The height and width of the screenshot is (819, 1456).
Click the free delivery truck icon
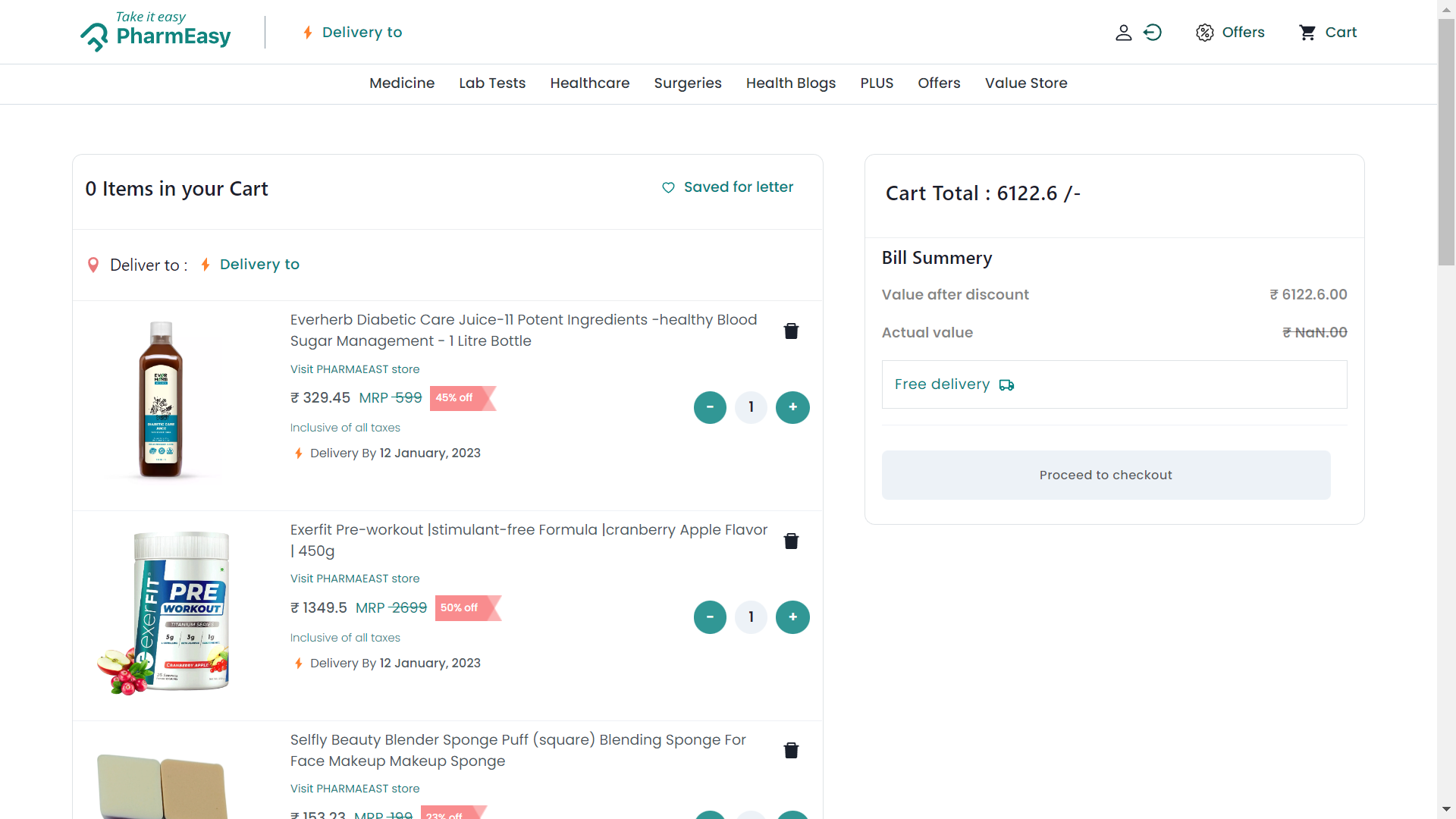coord(1006,385)
